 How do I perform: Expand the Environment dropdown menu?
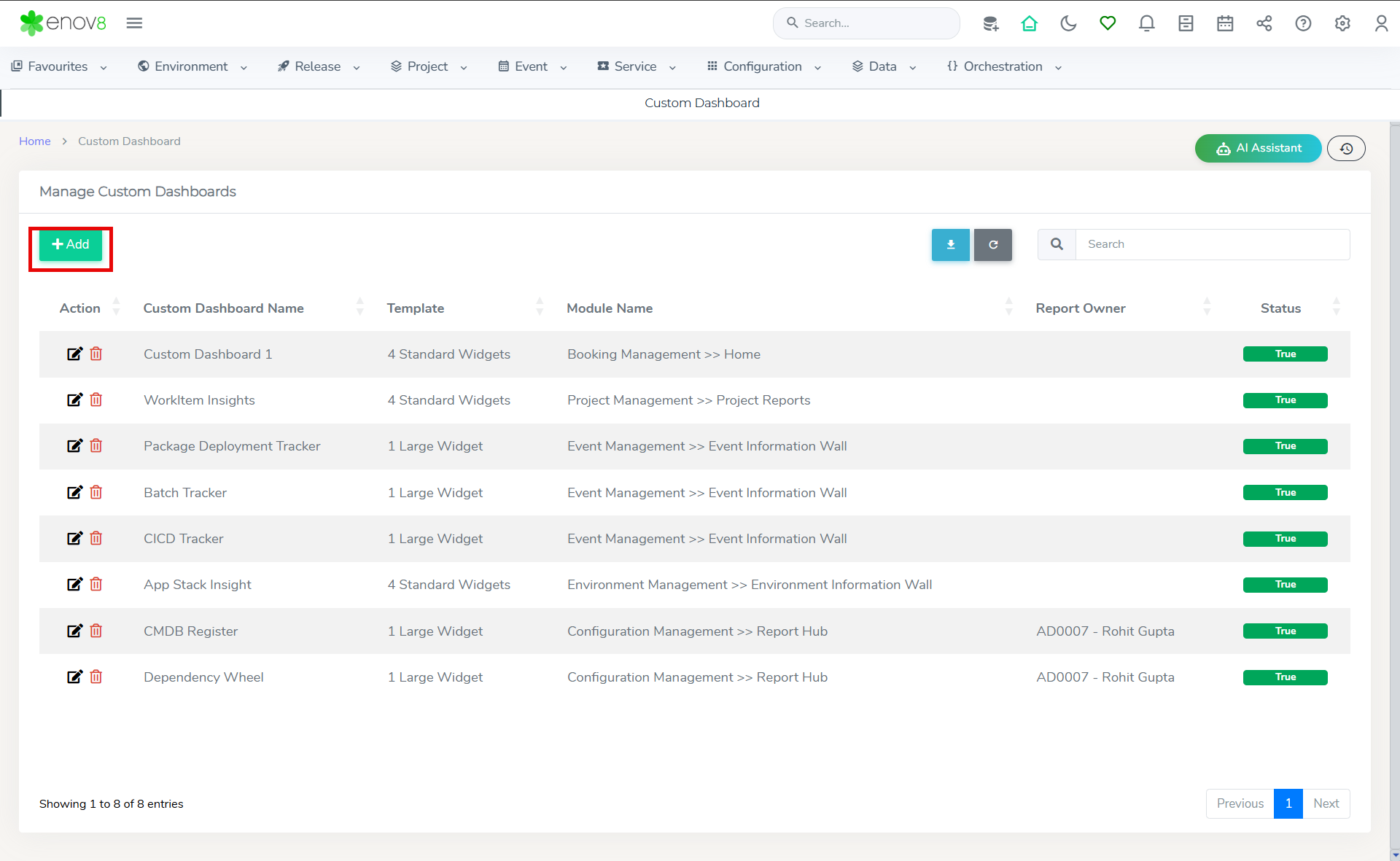192,66
